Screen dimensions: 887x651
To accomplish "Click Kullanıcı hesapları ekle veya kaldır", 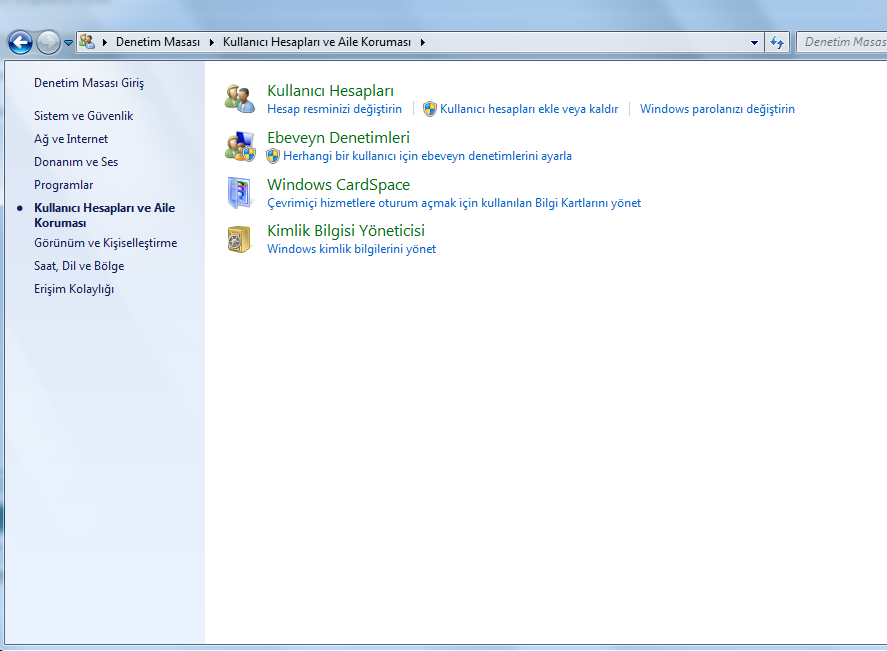I will point(529,109).
